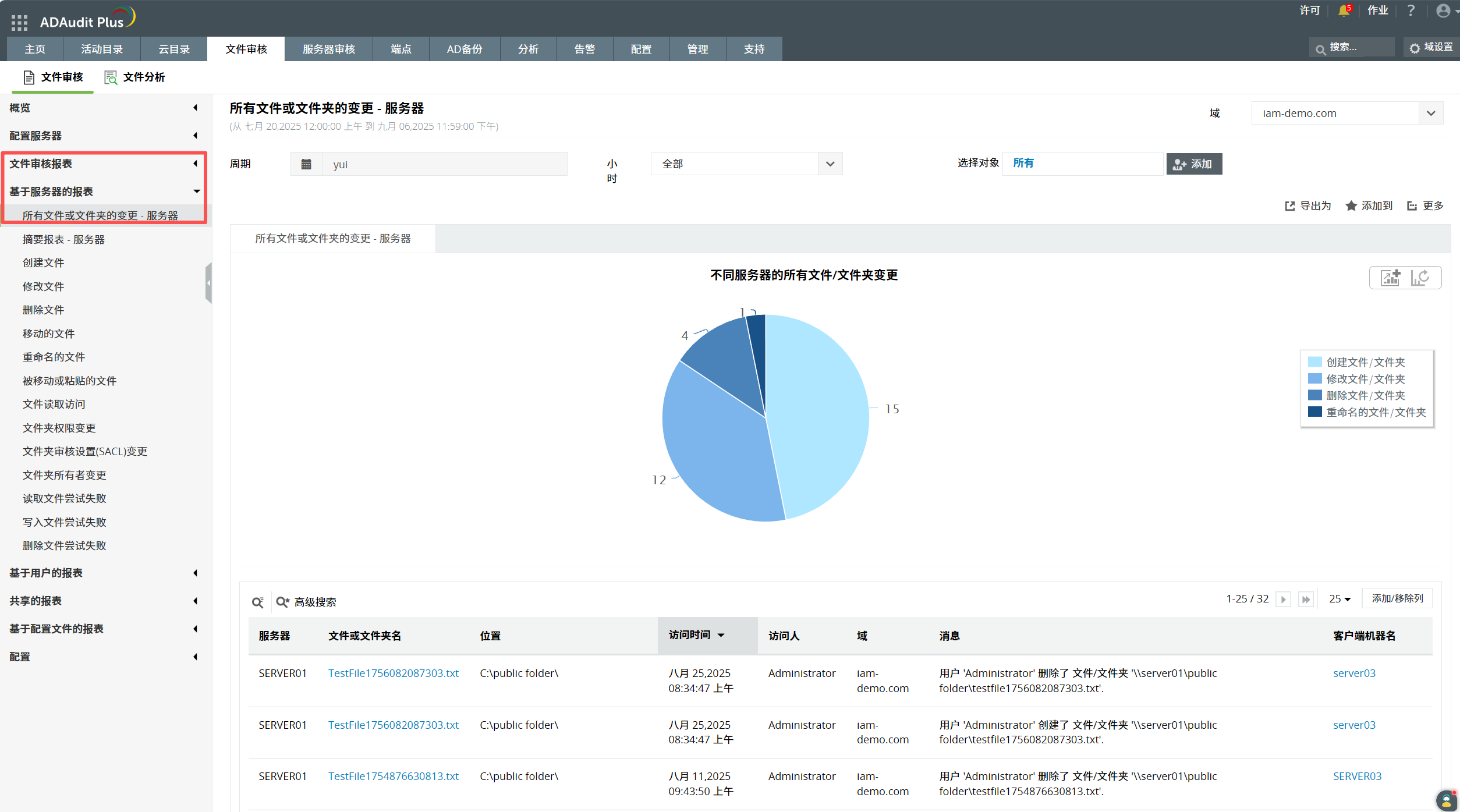Viewport: 1460px width, 812px height.
Task: Click the calendar icon beside the period field
Action: (x=306, y=164)
